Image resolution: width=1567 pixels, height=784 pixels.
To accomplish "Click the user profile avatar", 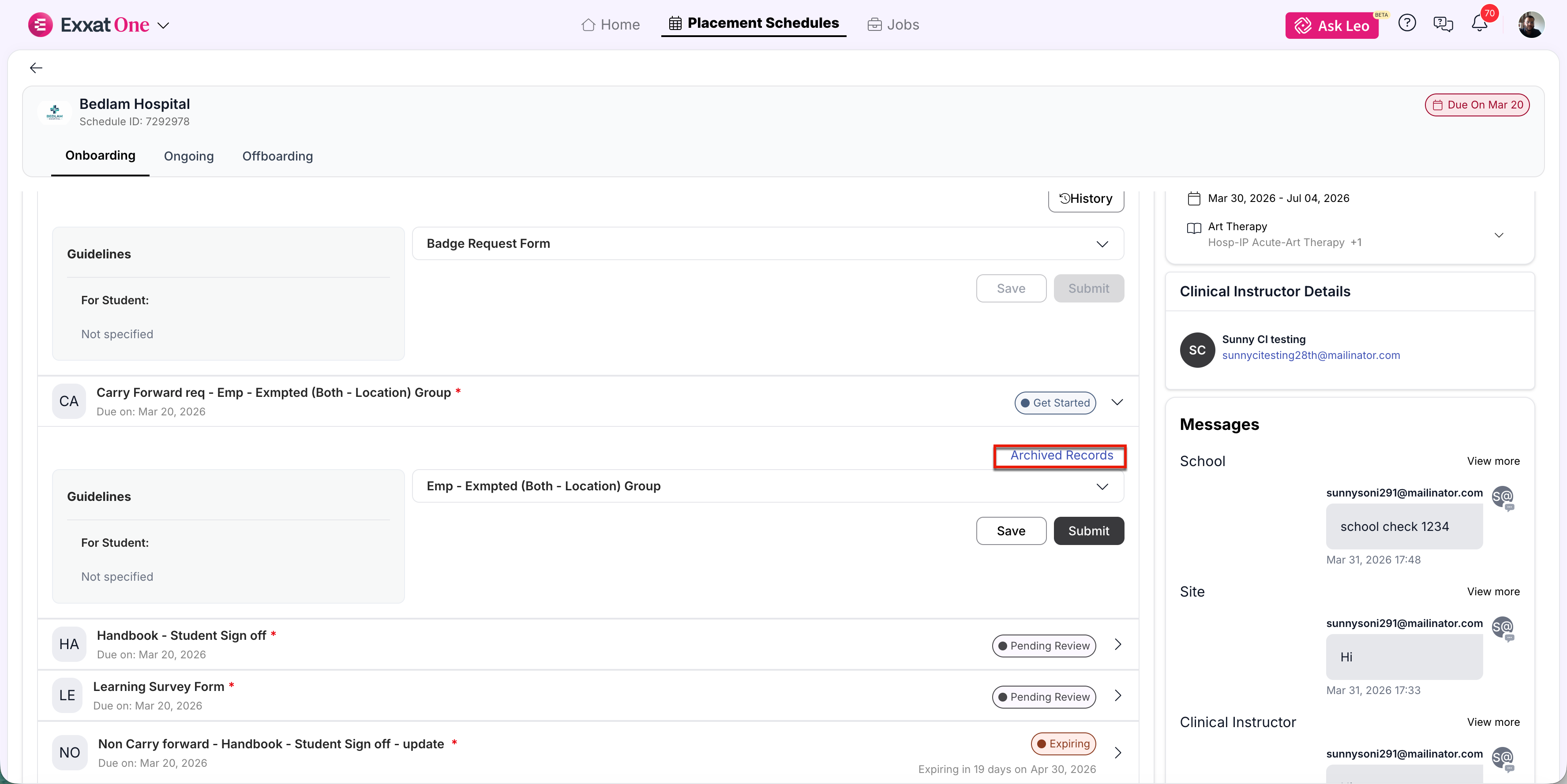I will tap(1530, 24).
